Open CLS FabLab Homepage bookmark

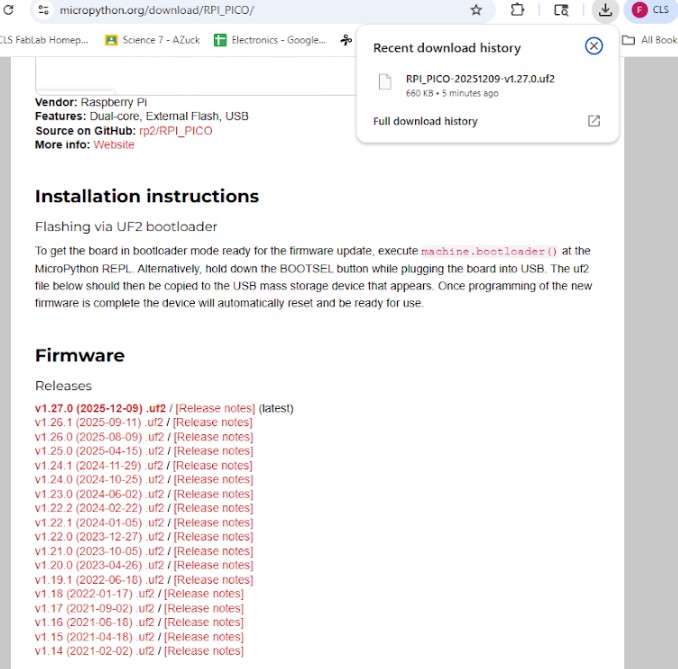(44, 40)
